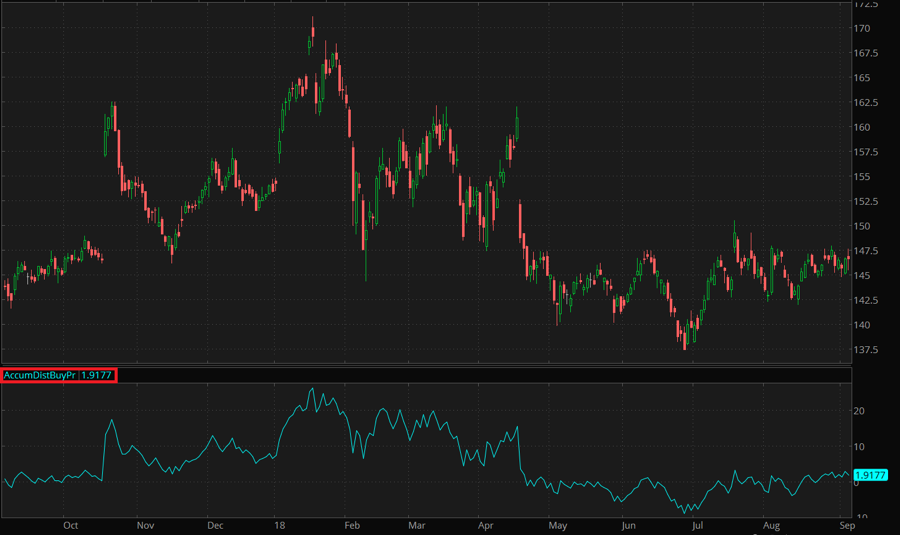Click the AccumDistBuyPr study label
This screenshot has height=535, width=900.
click(41, 375)
